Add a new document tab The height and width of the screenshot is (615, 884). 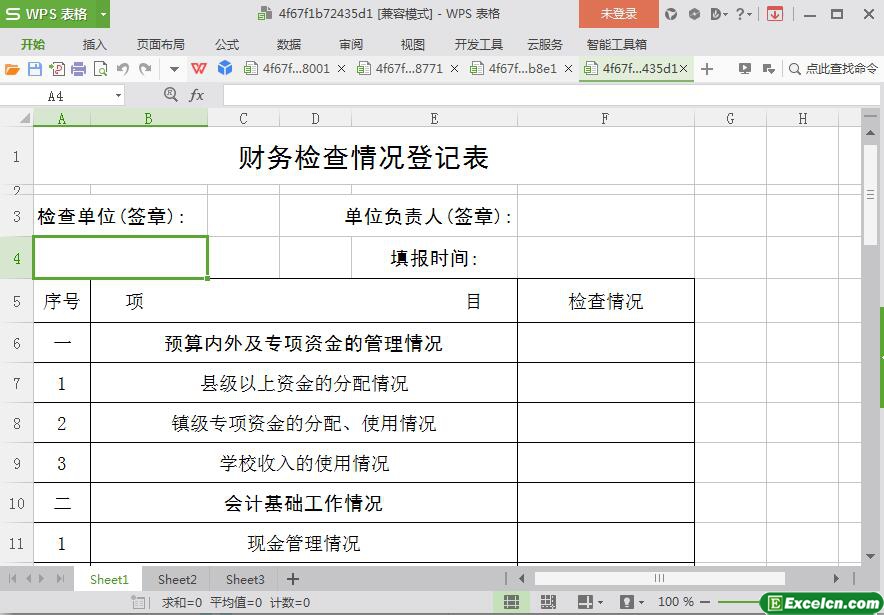707,69
